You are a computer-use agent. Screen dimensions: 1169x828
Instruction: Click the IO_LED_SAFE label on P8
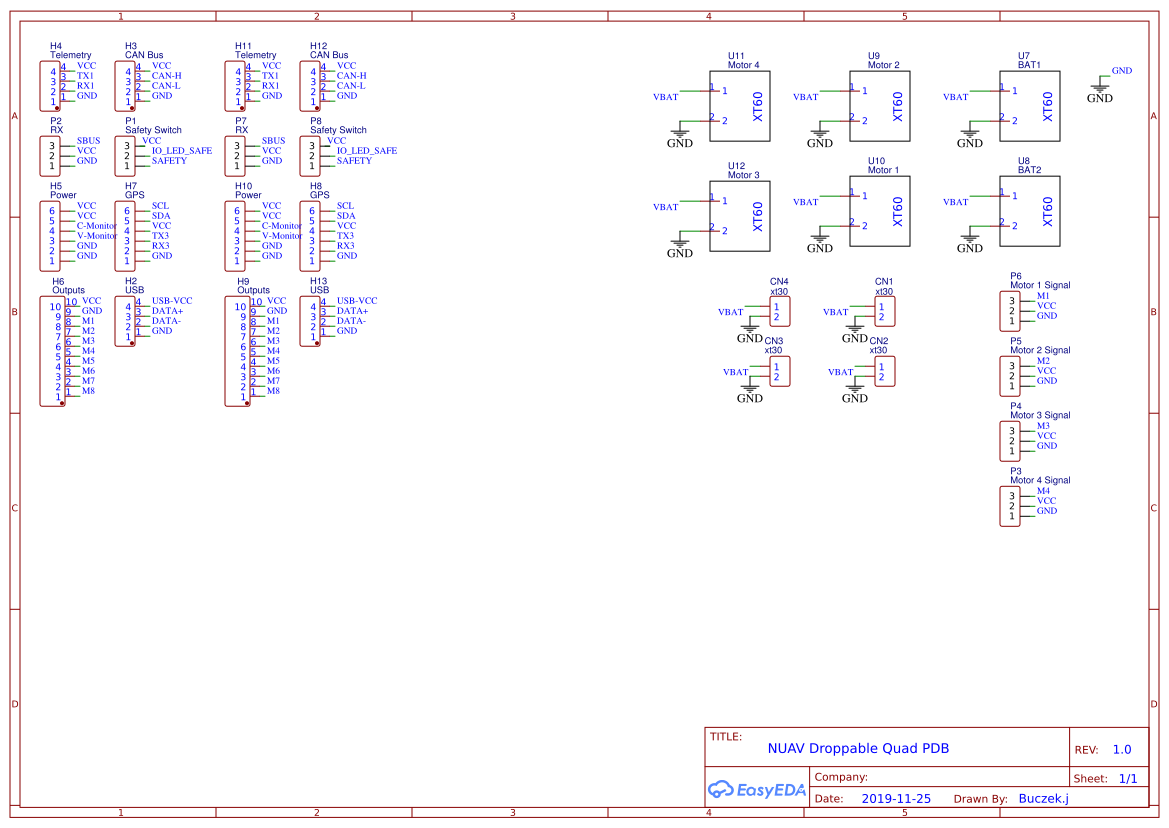click(366, 150)
